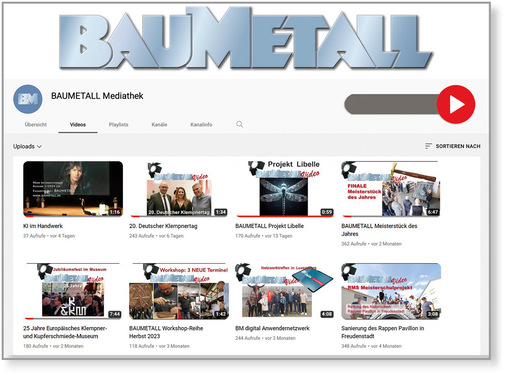Viewport: 506px width, 375px height.
Task: Open BAUMETALL Meisterstück des Jahres title
Action: 379,230
